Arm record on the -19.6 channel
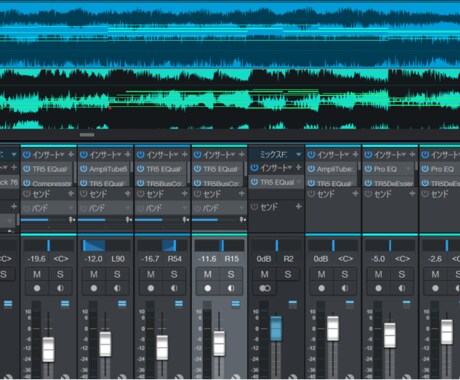Image resolution: width=460 pixels, height=380 pixels. [37, 288]
